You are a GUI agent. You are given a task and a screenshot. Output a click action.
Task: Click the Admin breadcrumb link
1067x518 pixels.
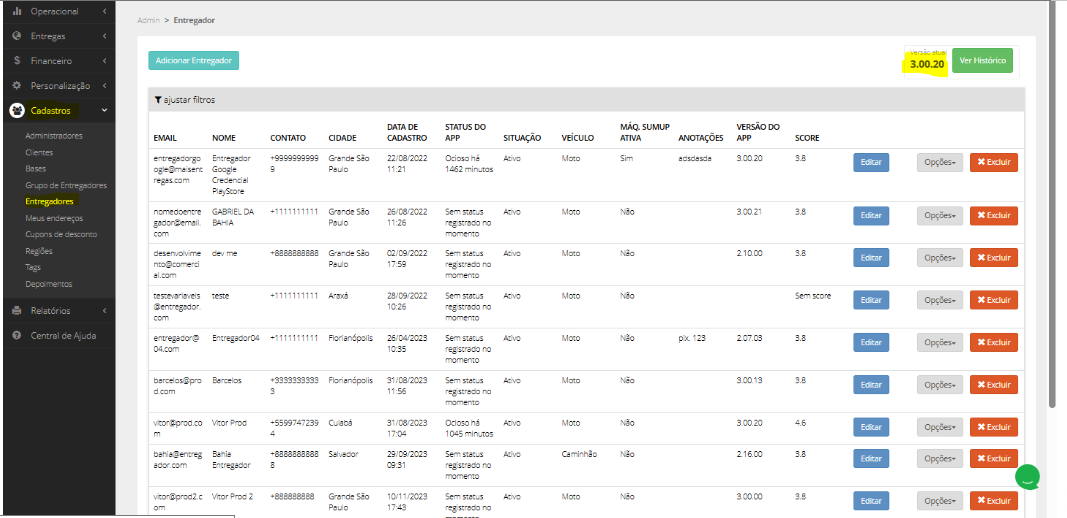148,20
